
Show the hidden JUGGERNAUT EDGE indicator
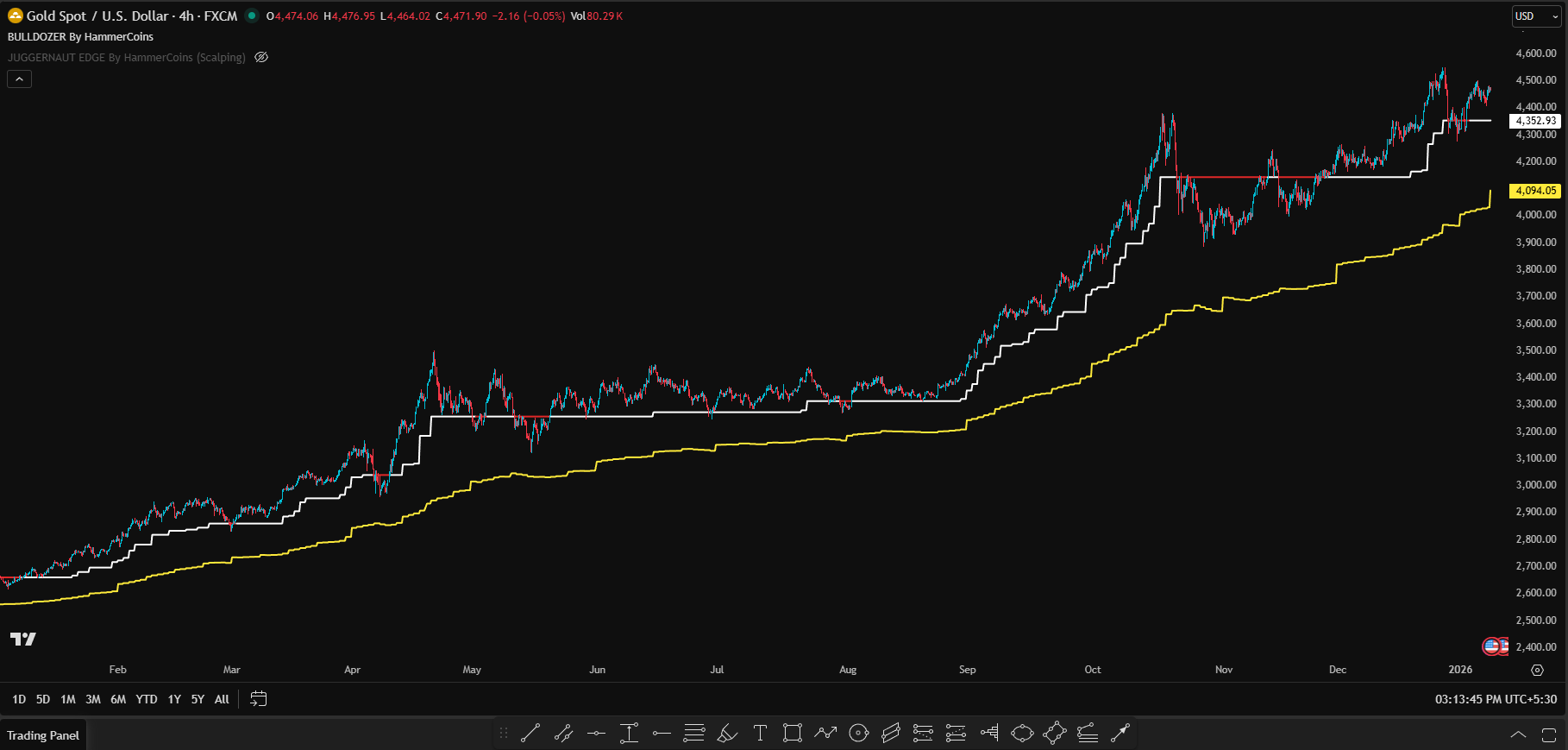(261, 58)
